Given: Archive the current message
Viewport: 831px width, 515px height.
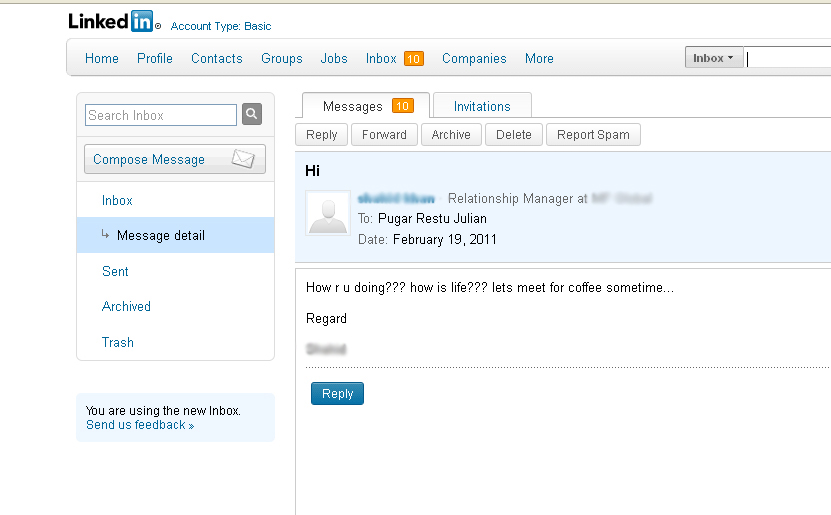Looking at the screenshot, I should [451, 135].
